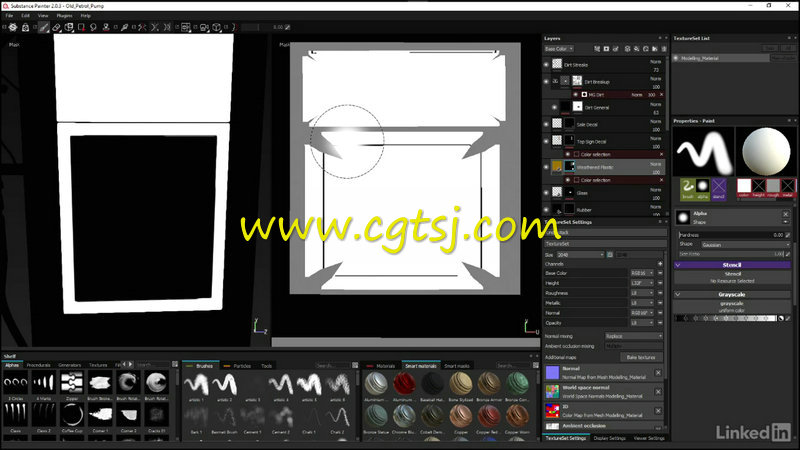
Task: Open the Roughness channel format dropdown
Action: [x=642, y=293]
